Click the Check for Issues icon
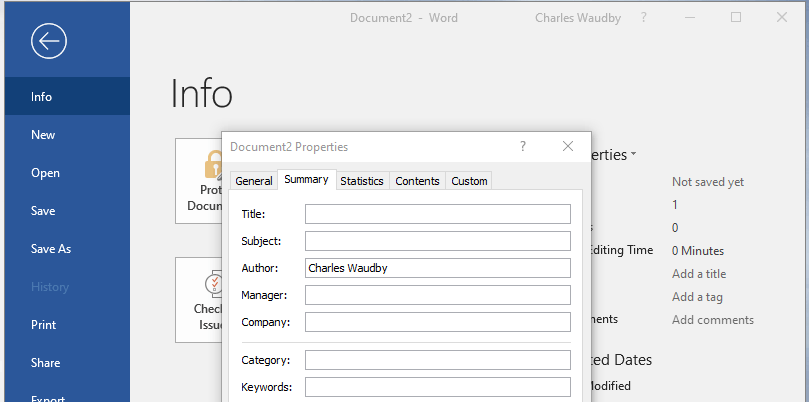Viewport: 809px width, 402px height. (214, 284)
